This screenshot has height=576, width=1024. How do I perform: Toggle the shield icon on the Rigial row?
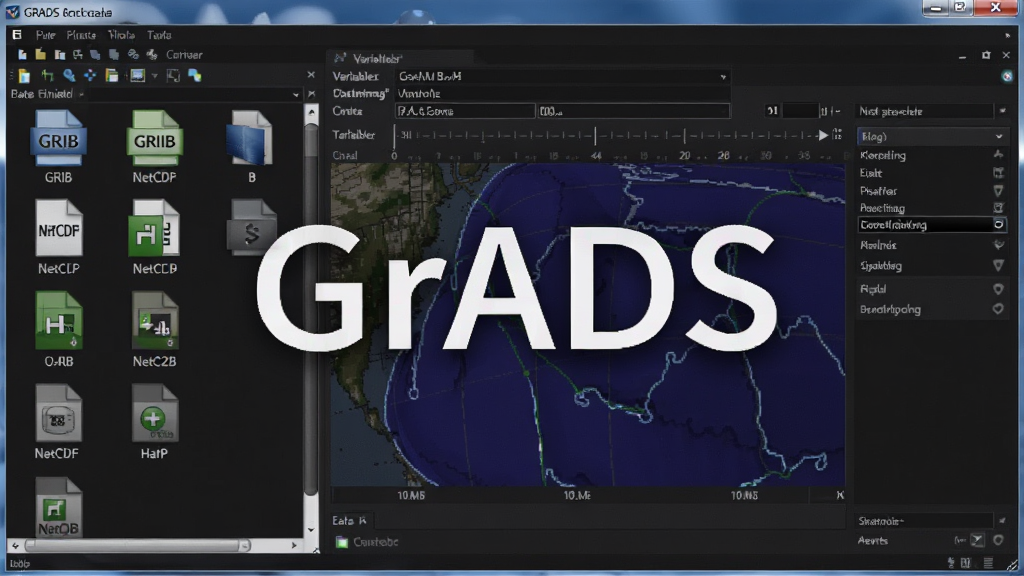pyautogui.click(x=999, y=289)
